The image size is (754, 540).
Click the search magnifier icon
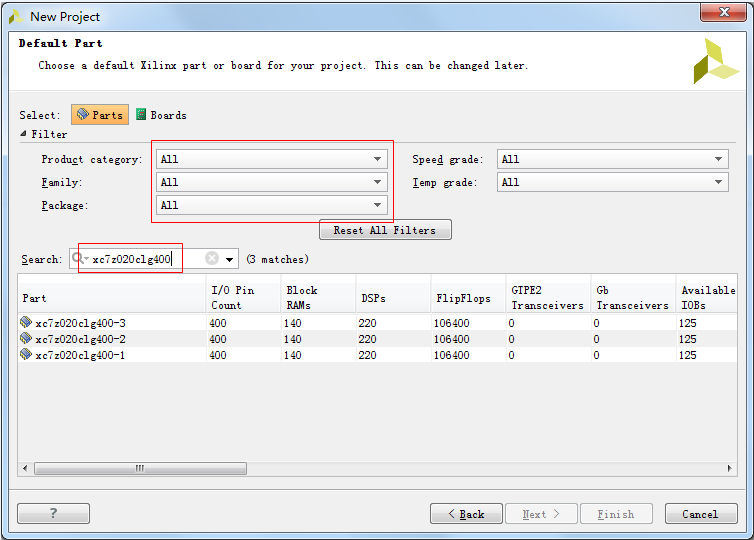(x=78, y=259)
